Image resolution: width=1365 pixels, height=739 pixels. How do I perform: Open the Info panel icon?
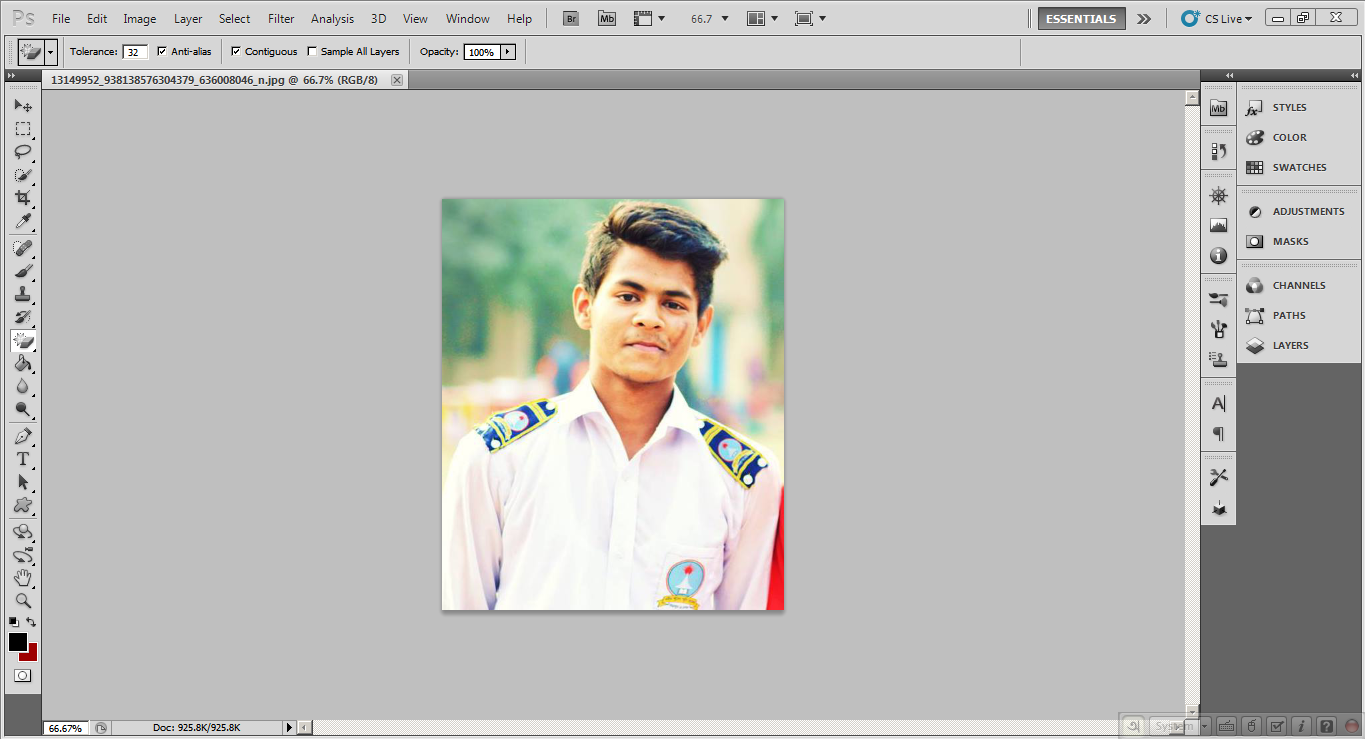pos(1218,256)
